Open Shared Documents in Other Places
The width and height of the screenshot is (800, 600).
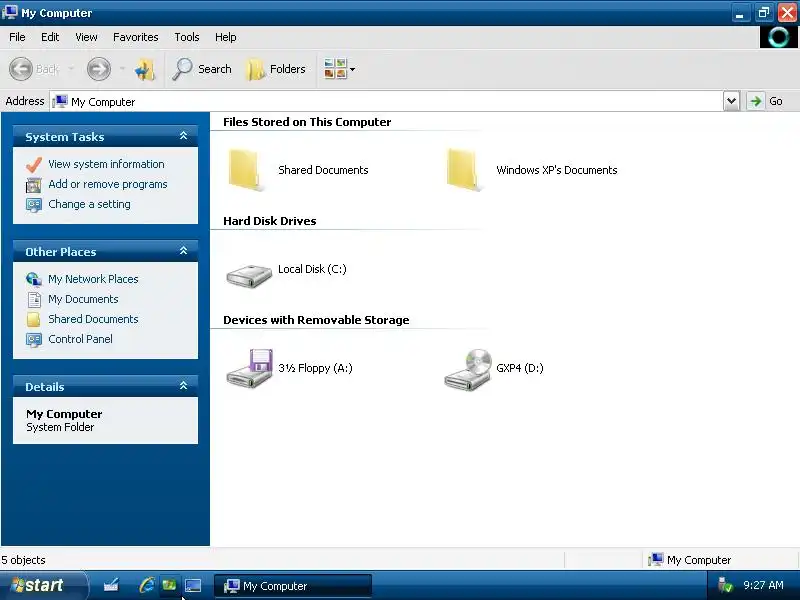(x=93, y=318)
